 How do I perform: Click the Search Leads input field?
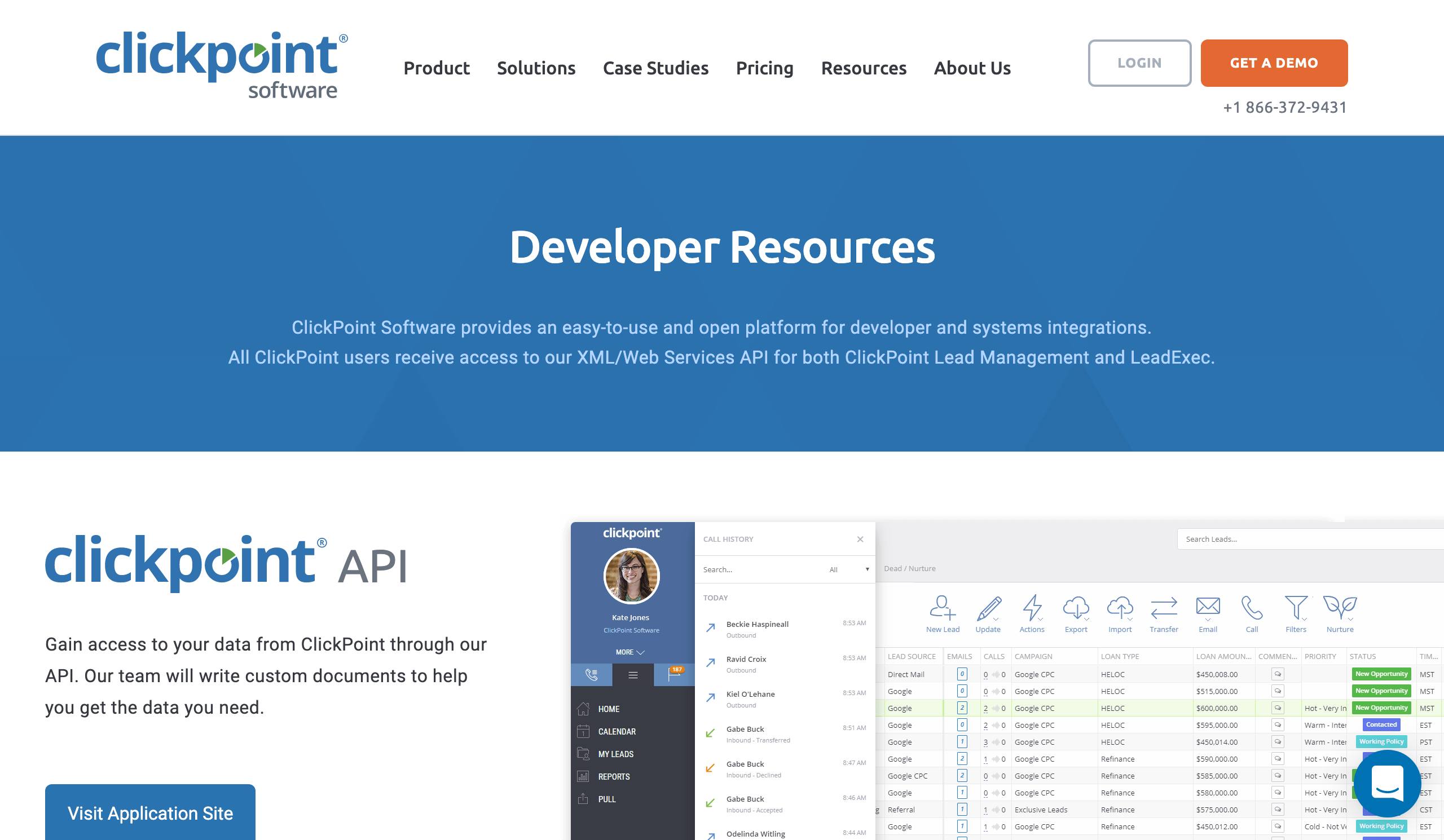coord(1310,539)
